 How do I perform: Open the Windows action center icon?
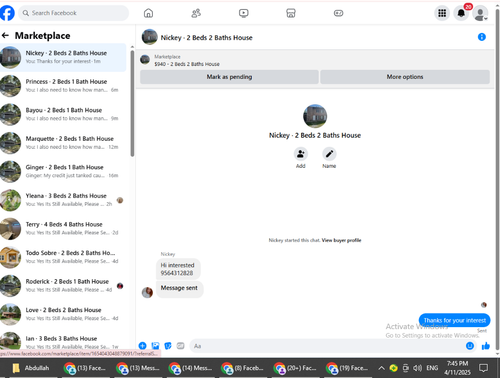pyautogui.click(x=483, y=368)
